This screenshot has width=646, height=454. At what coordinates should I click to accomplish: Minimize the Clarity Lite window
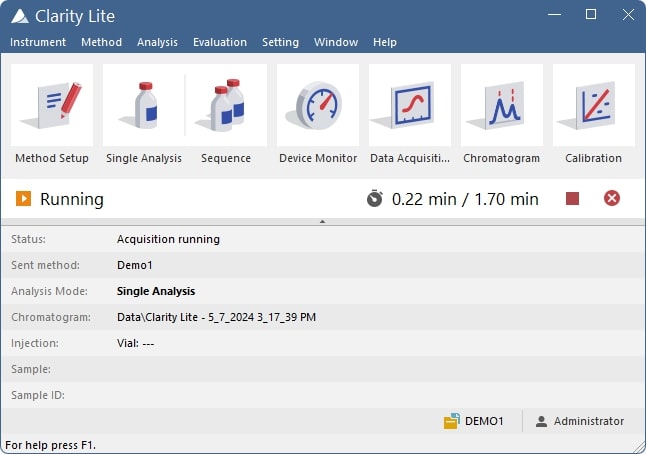pyautogui.click(x=555, y=15)
